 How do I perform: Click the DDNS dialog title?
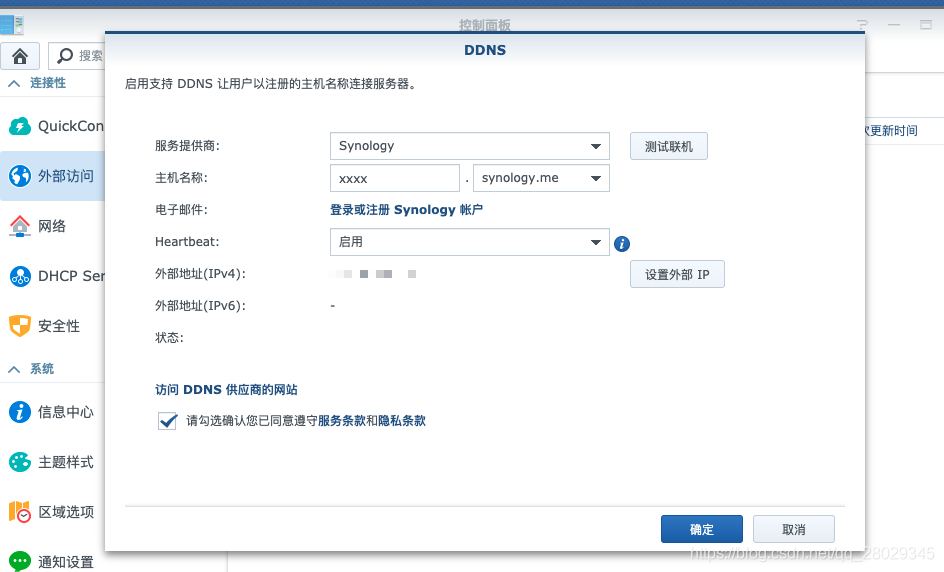(485, 51)
